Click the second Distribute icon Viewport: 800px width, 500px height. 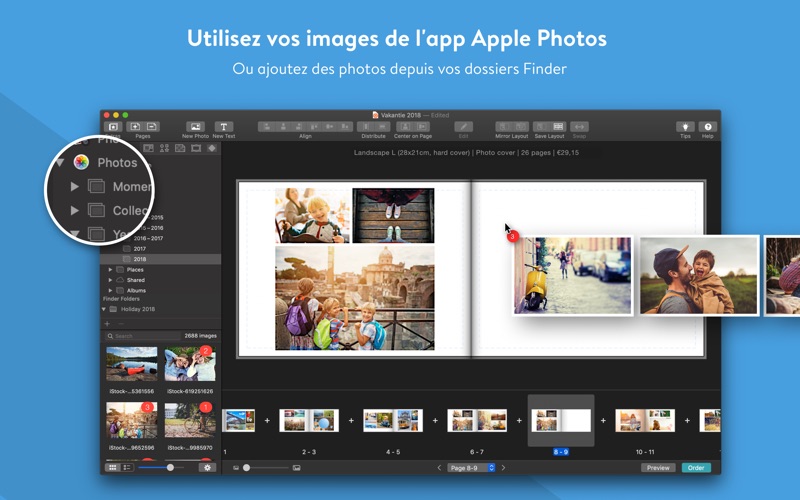[382, 127]
